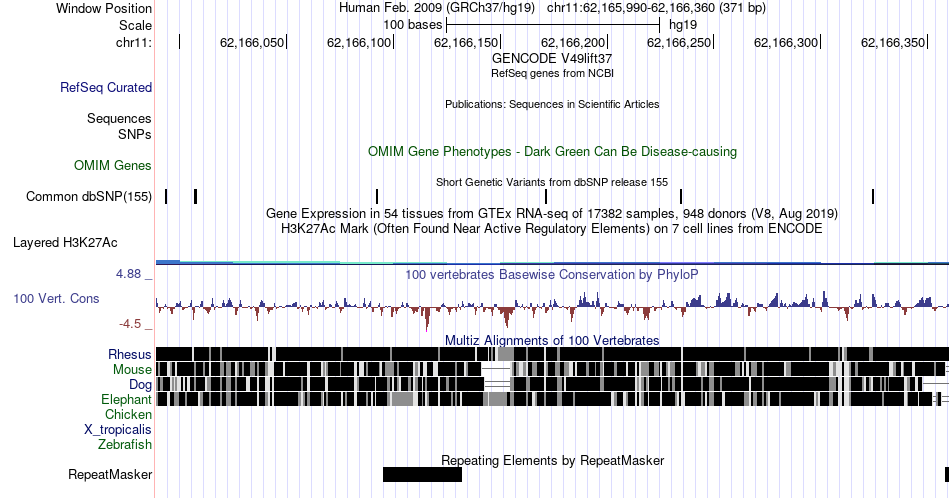Image resolution: width=950 pixels, height=498 pixels.
Task: Click the dbSNP variant between 62,166,200 and 62,166,250
Action: (681, 196)
